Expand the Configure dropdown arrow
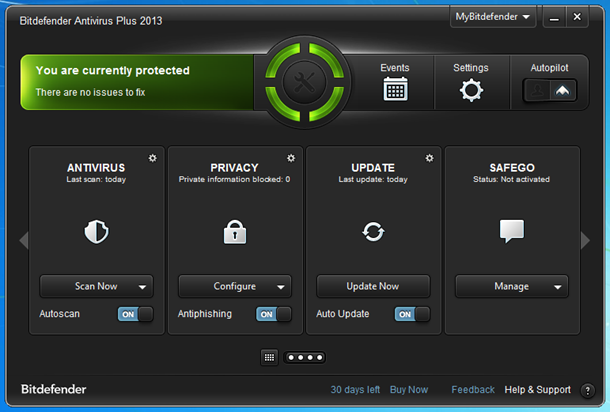This screenshot has height=412, width=610. [280, 287]
